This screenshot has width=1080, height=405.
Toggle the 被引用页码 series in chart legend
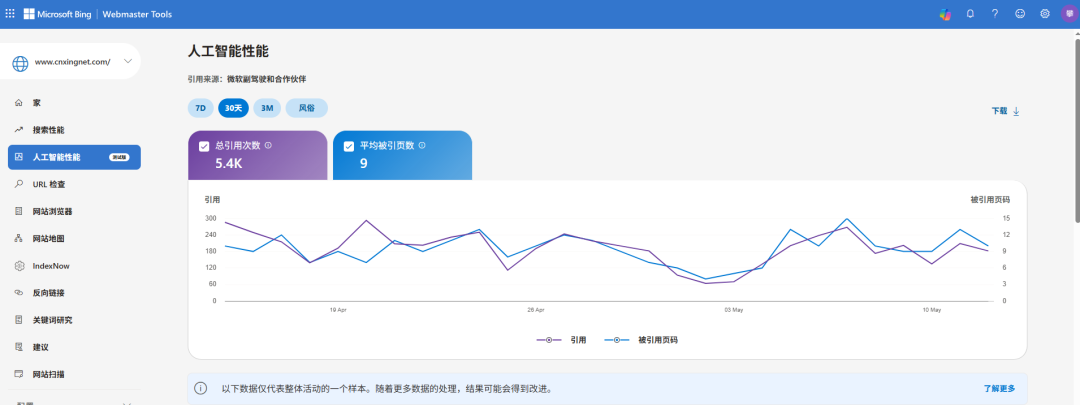pyautogui.click(x=641, y=340)
